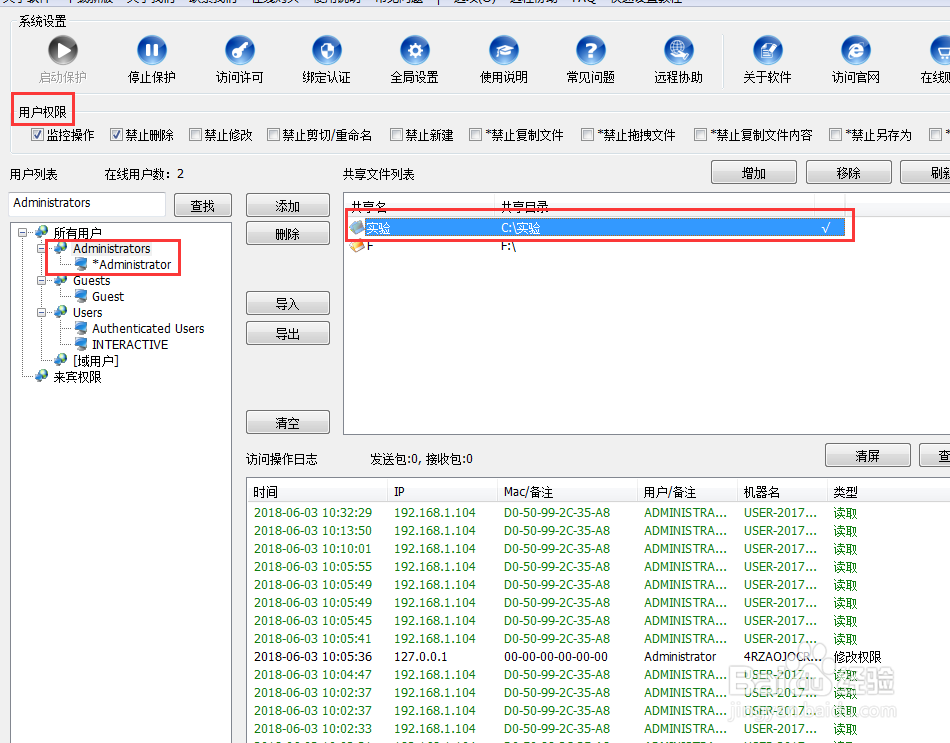Image resolution: width=950 pixels, height=743 pixels.
Task: Click the 实验 shared folder icon
Action: 357,228
